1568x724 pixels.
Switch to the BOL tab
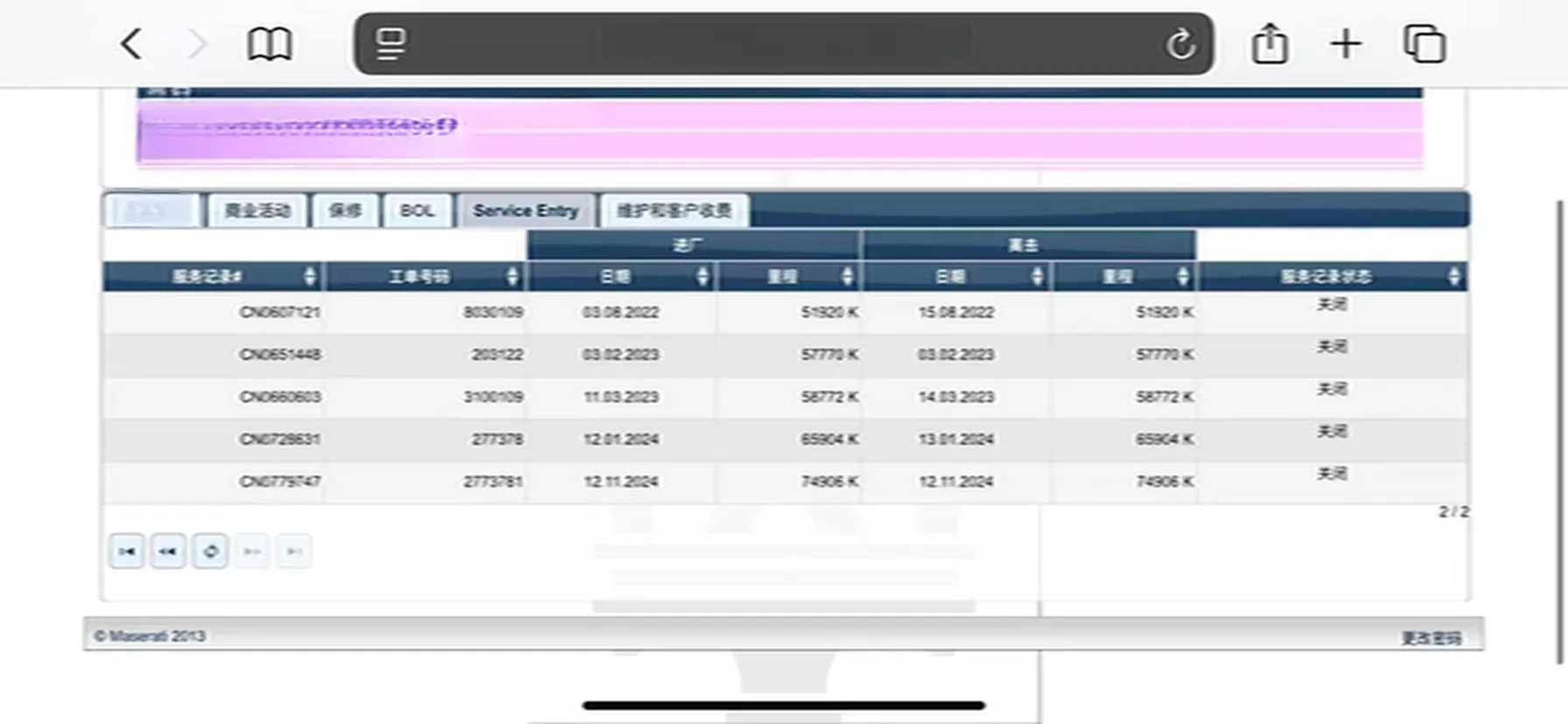click(417, 211)
